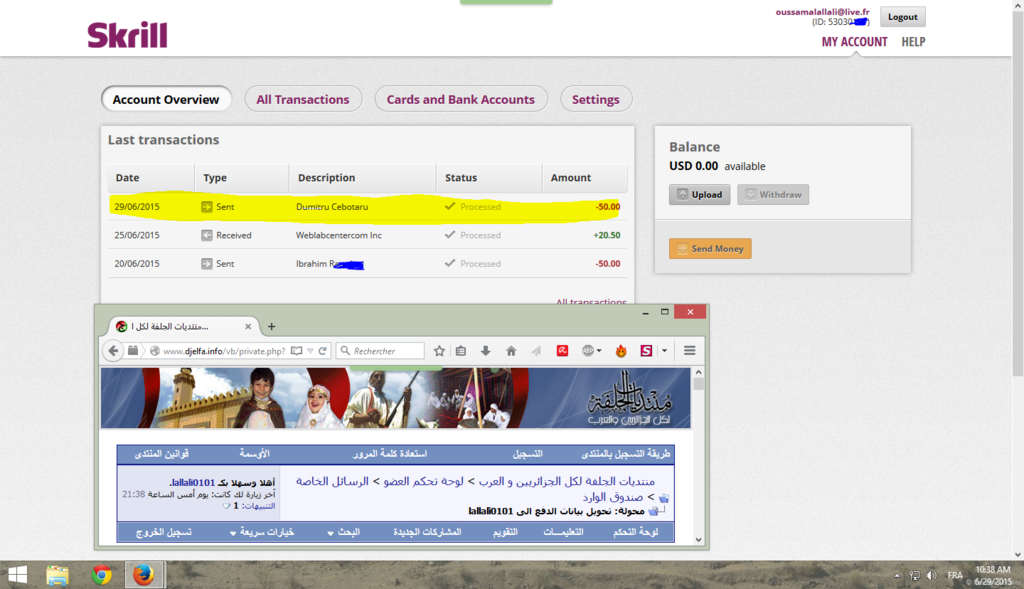Open the dropdown arrow beside the ABP icon
Image resolution: width=1024 pixels, height=589 pixels.
599,351
